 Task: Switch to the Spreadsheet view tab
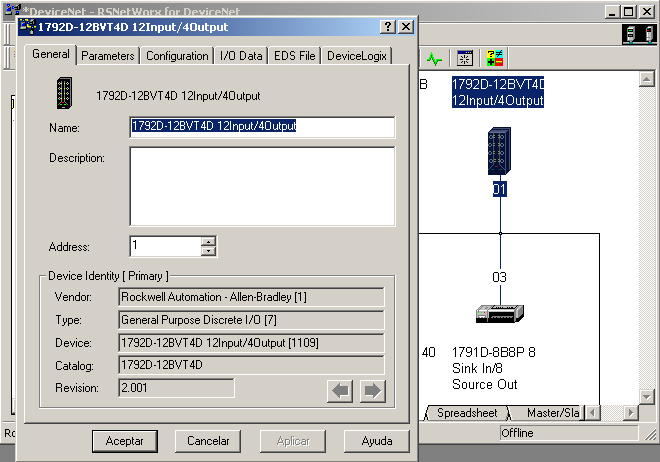click(467, 413)
